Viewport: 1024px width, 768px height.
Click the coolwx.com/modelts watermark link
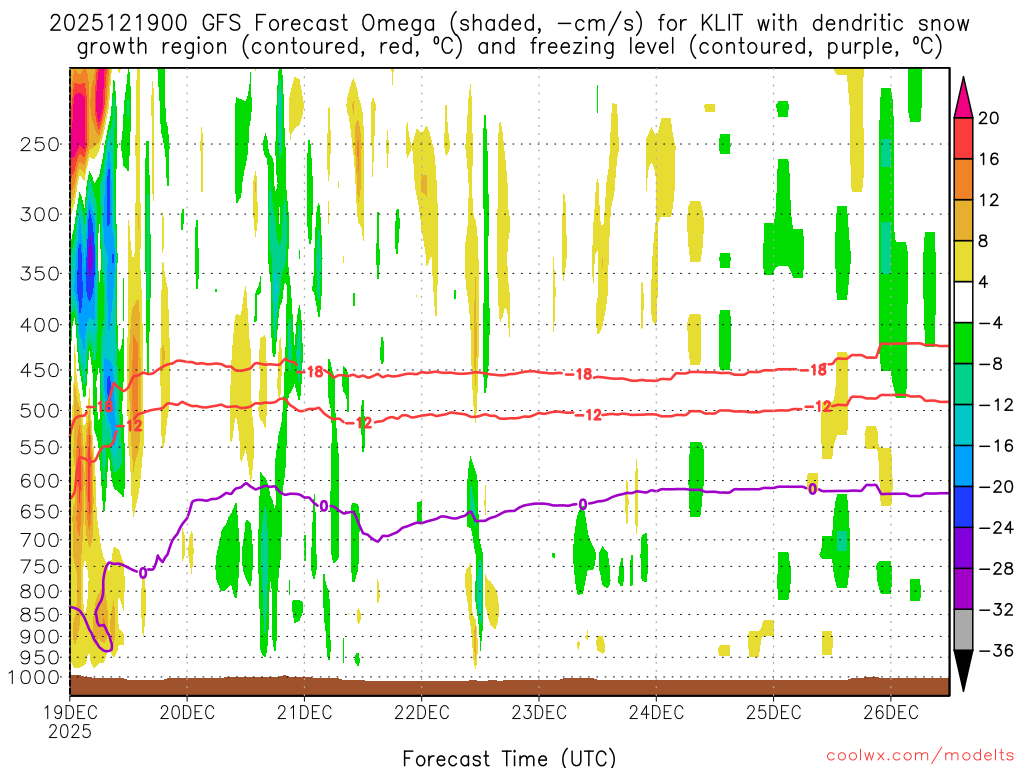(920, 756)
